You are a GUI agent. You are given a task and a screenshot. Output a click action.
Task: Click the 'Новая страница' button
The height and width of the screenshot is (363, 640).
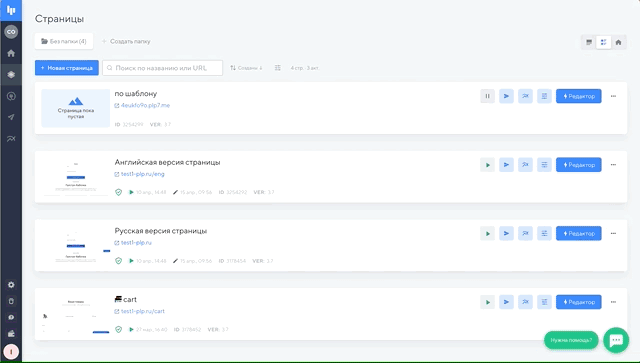67,68
